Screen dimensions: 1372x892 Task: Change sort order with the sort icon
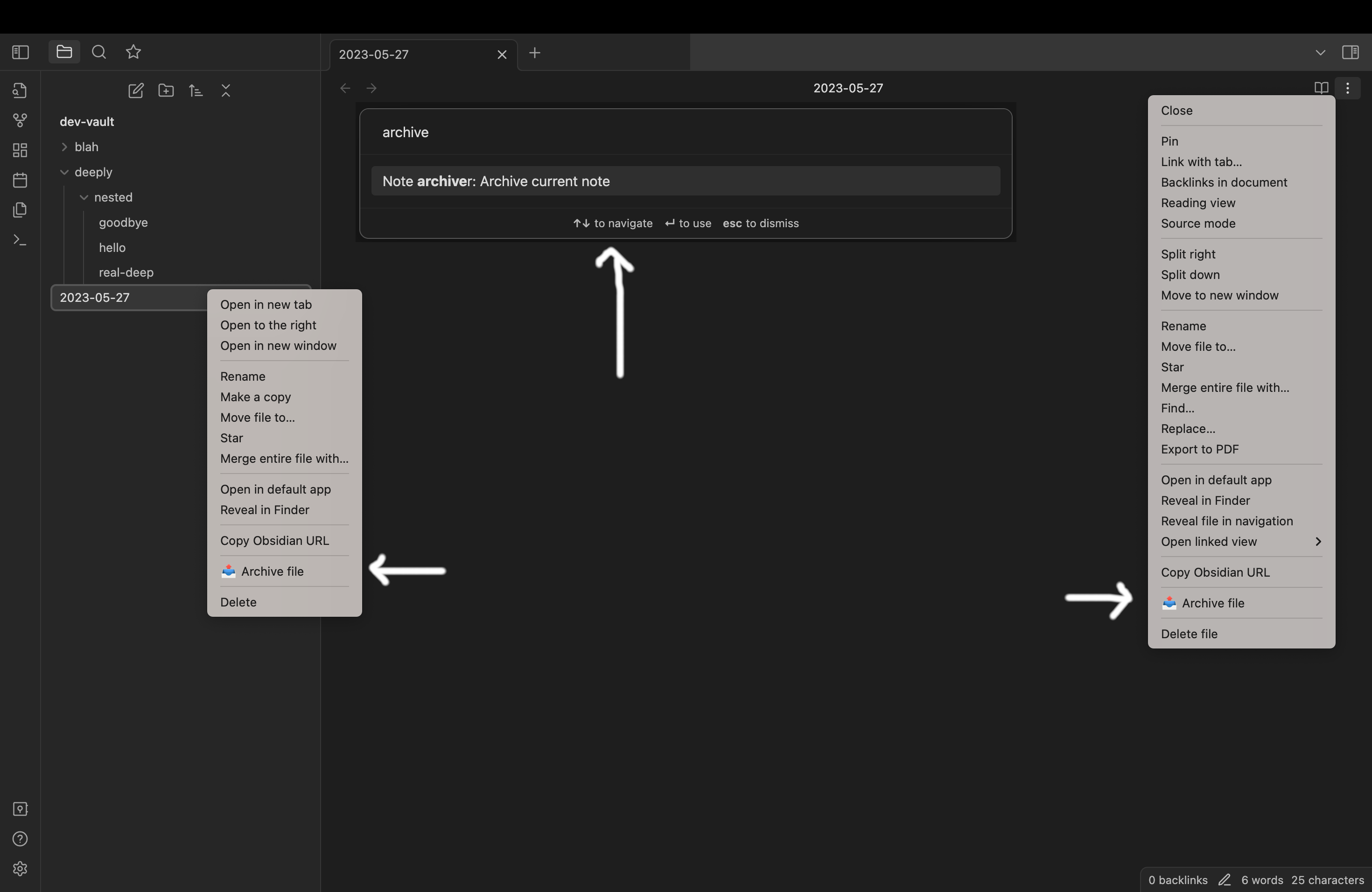coord(196,91)
